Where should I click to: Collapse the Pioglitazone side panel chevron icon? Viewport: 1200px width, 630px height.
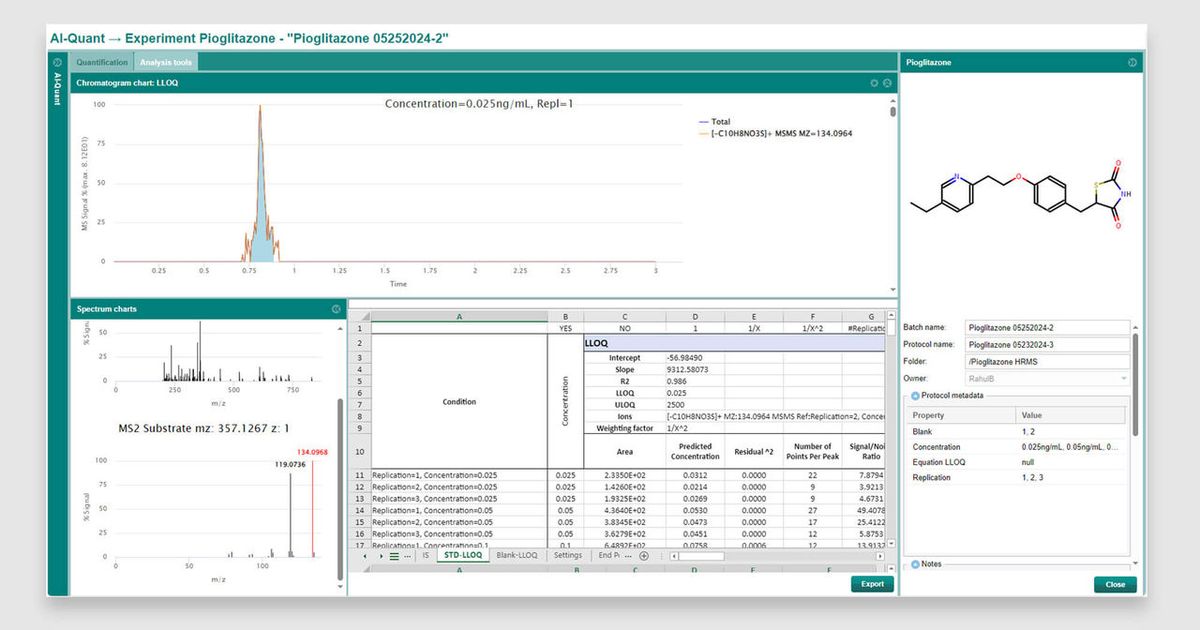1131,62
